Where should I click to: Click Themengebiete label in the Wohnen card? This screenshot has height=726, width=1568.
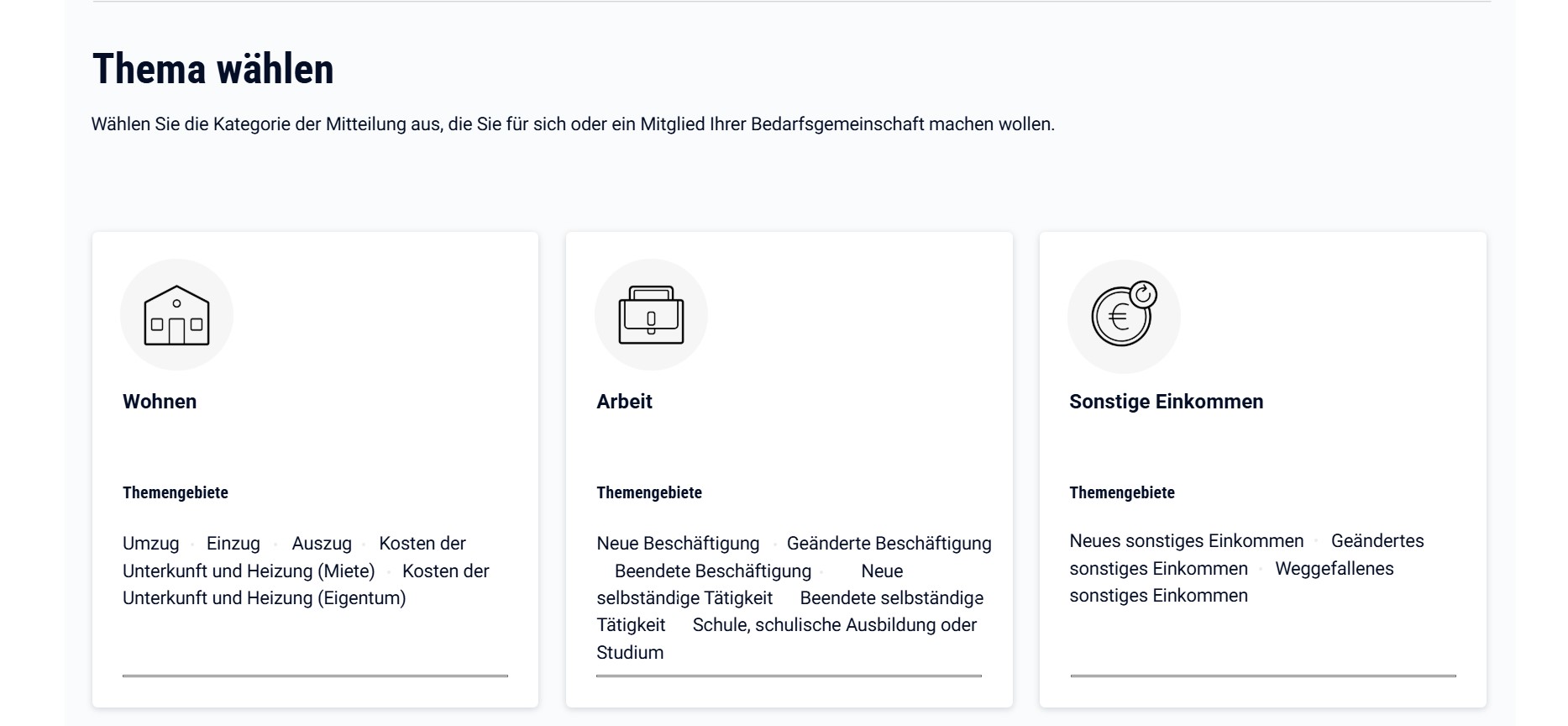point(176,492)
